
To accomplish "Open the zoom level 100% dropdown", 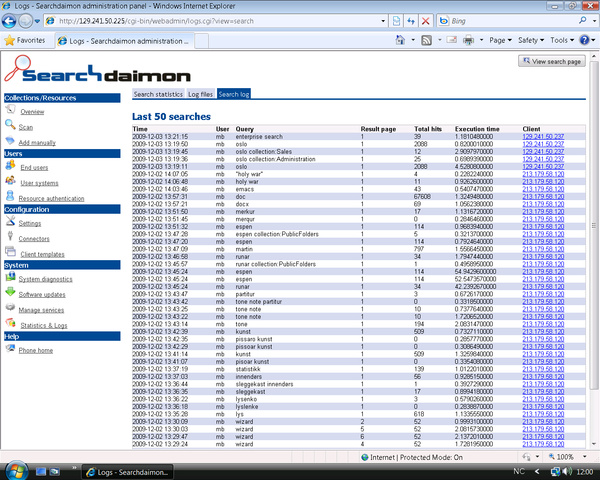I will pyautogui.click(x=585, y=456).
